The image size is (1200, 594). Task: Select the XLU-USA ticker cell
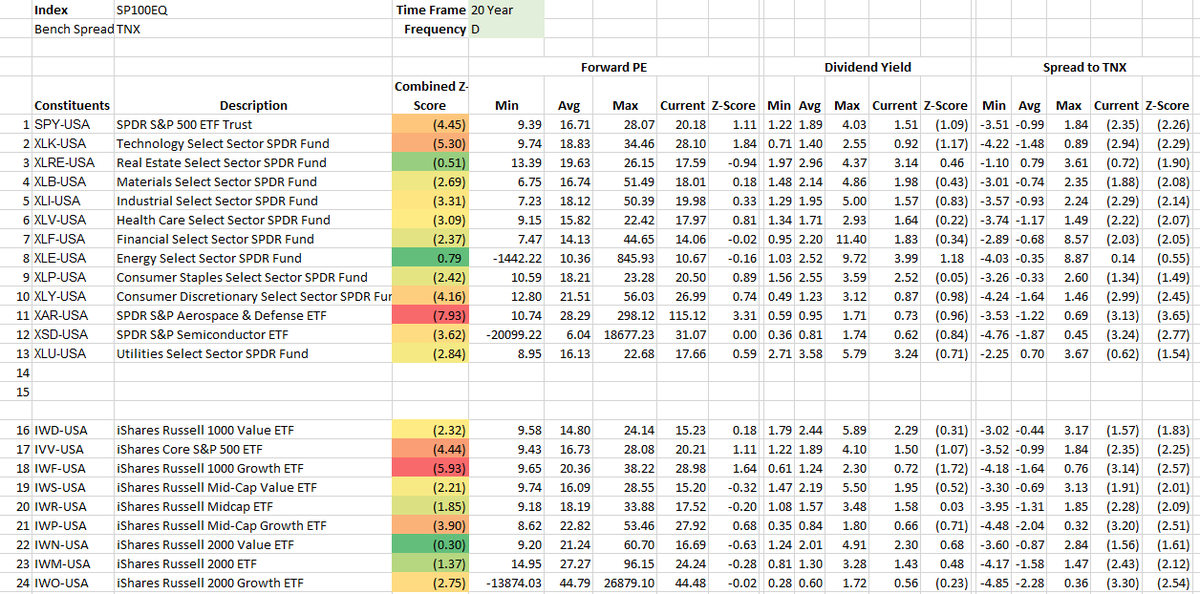pyautogui.click(x=73, y=352)
